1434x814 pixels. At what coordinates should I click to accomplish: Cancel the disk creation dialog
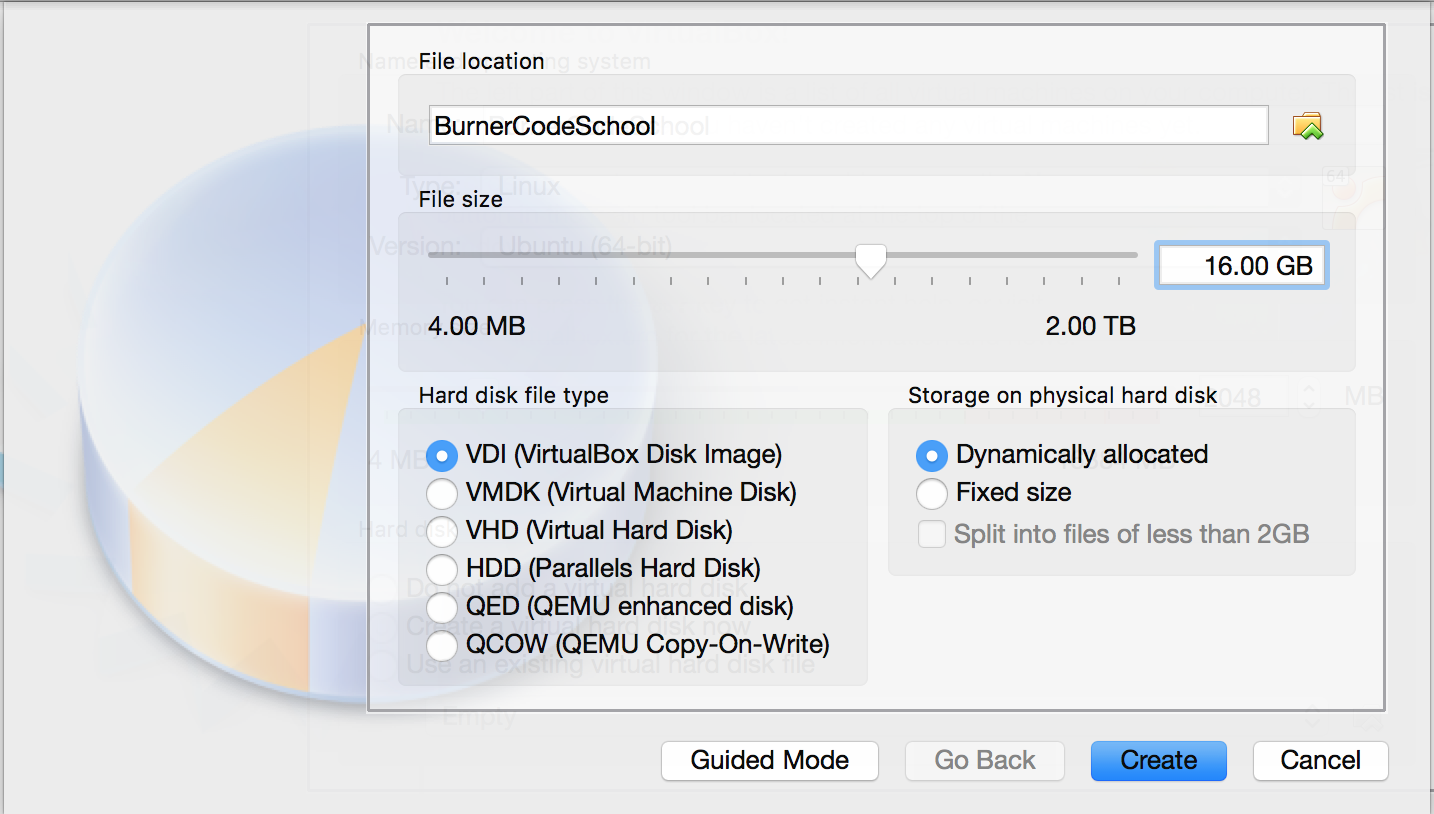[1321, 760]
